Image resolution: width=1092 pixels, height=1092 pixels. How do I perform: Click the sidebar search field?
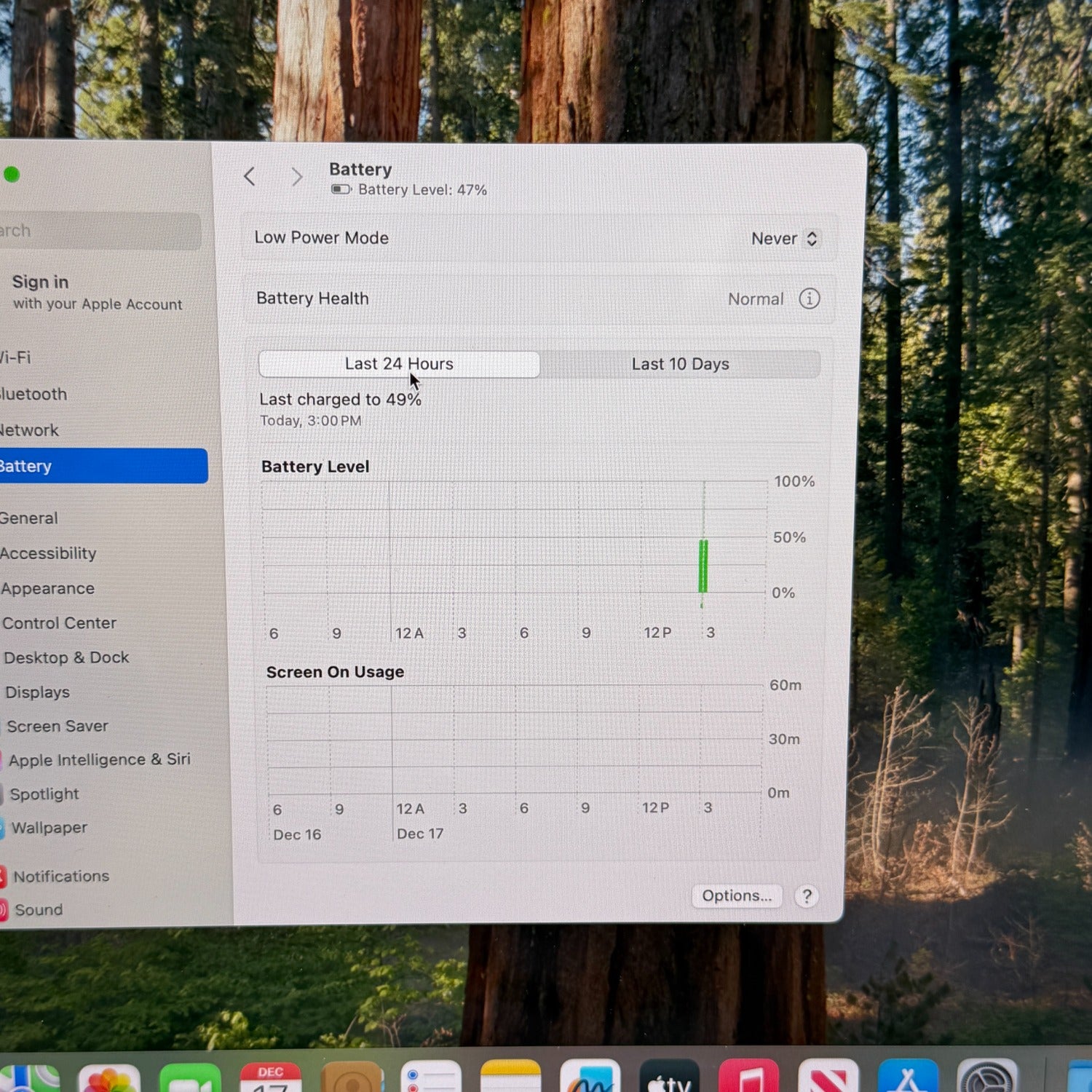98,231
